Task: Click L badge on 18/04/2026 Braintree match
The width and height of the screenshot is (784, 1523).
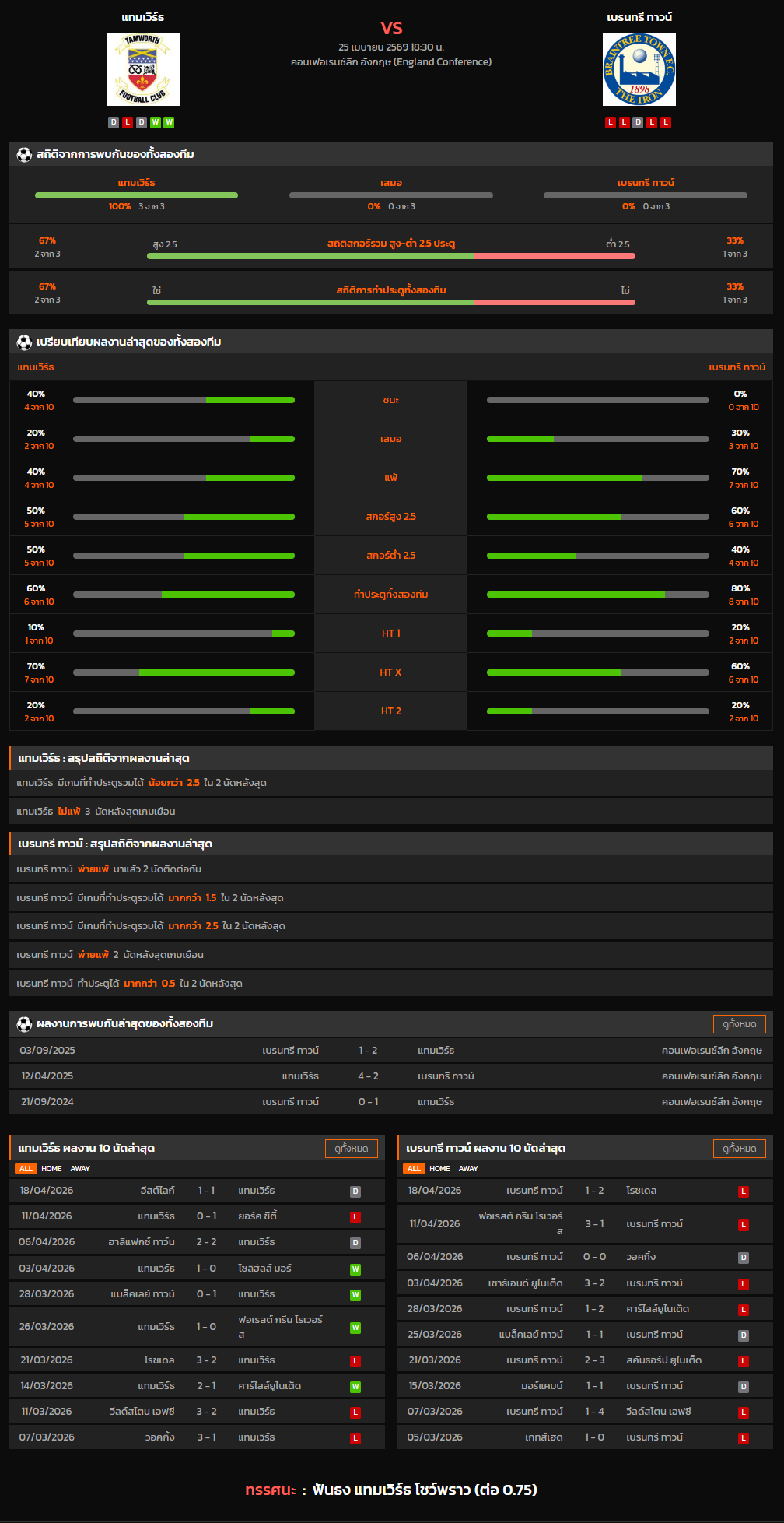Action: 743,1191
